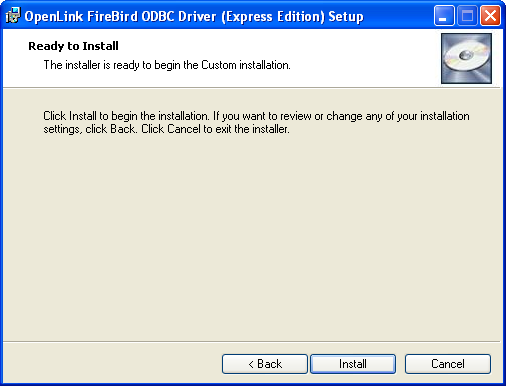Exit the installer with Cancel button
This screenshot has height=386, width=506.
pos(448,364)
